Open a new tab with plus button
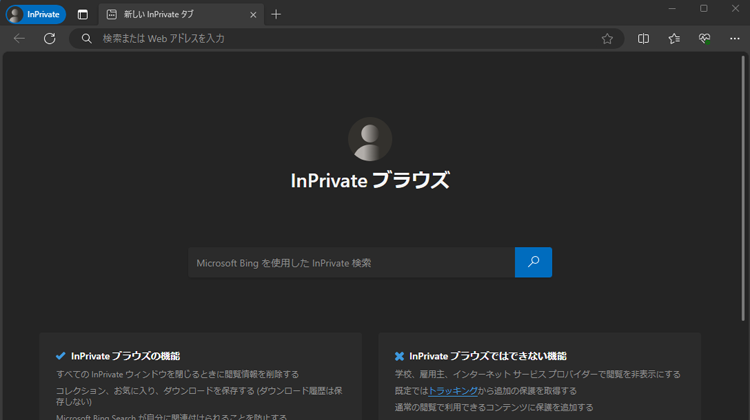 coord(276,14)
